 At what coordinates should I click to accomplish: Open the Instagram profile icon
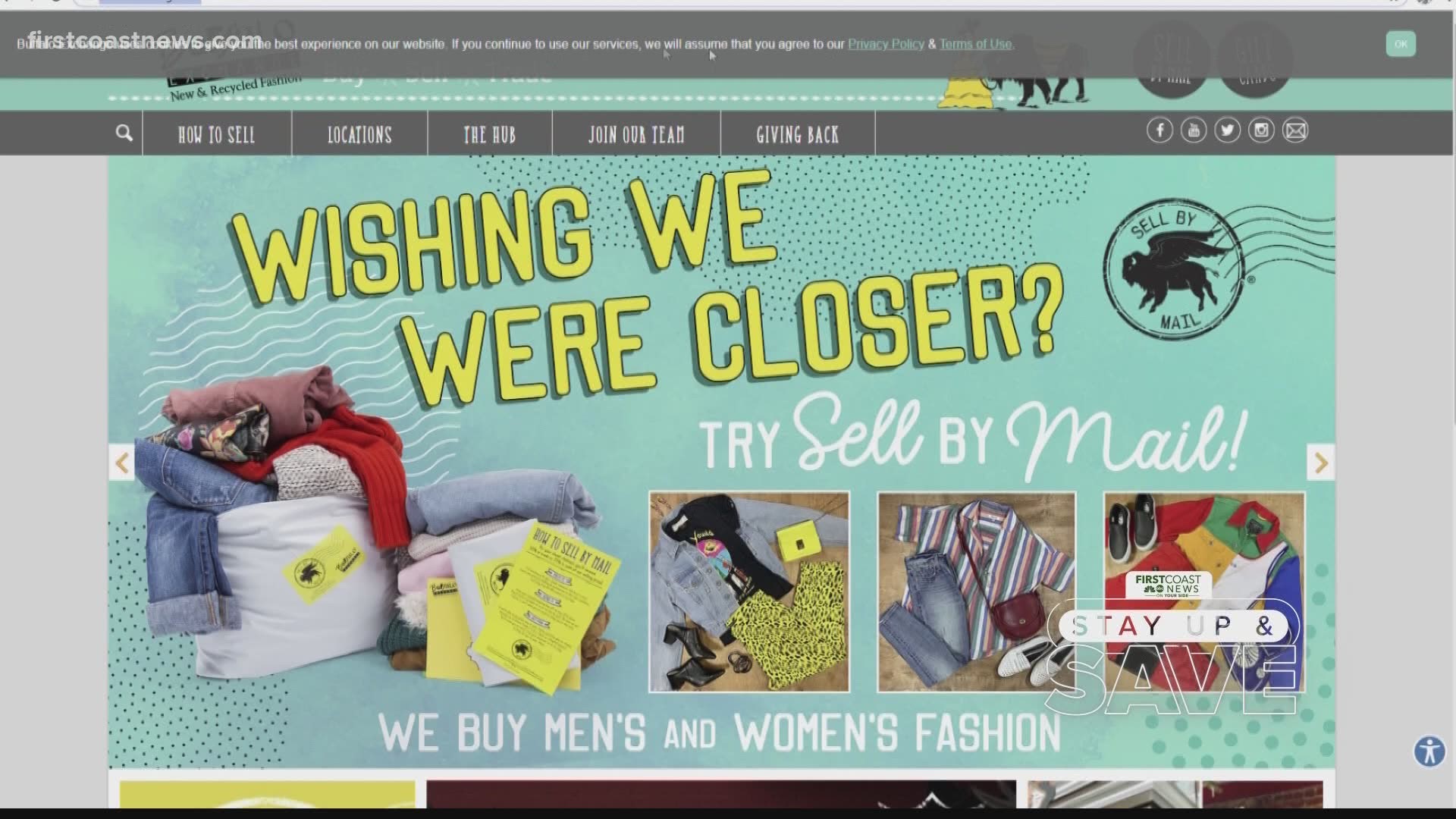(x=1261, y=130)
